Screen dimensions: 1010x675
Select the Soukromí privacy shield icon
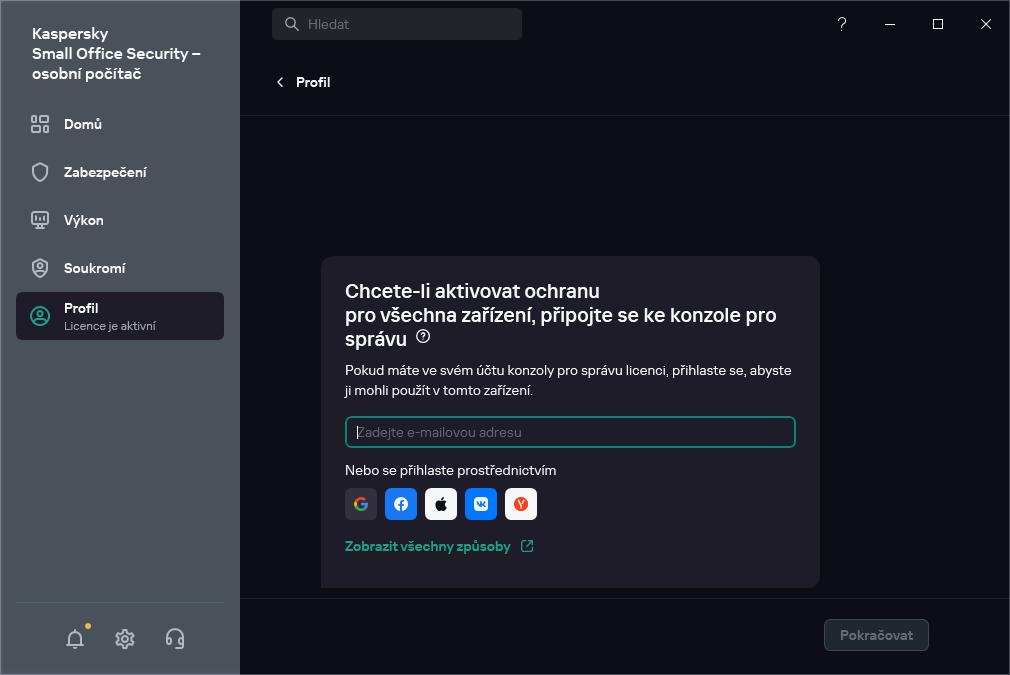[x=40, y=268]
